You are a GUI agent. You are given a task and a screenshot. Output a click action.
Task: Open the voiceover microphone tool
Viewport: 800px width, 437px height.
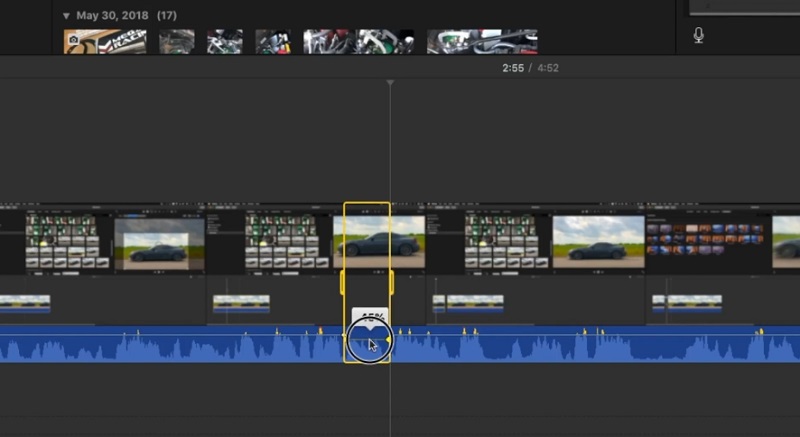(x=698, y=35)
